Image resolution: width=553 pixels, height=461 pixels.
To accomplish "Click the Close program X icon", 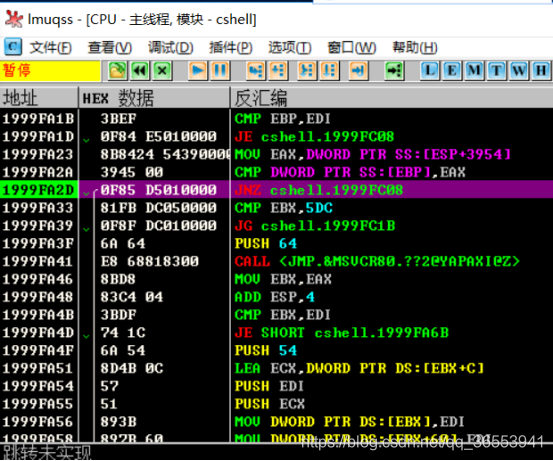I will [x=162, y=71].
